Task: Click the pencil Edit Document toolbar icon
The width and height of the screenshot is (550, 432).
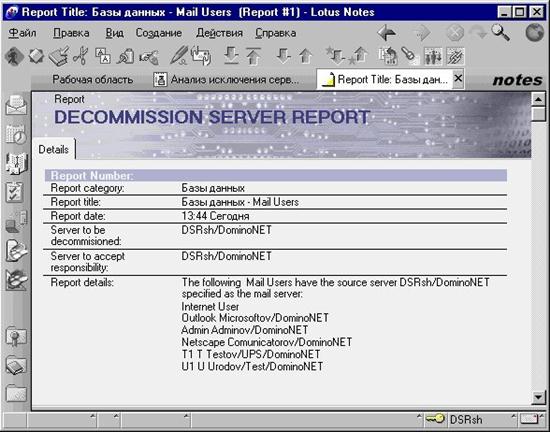Action: tap(179, 56)
